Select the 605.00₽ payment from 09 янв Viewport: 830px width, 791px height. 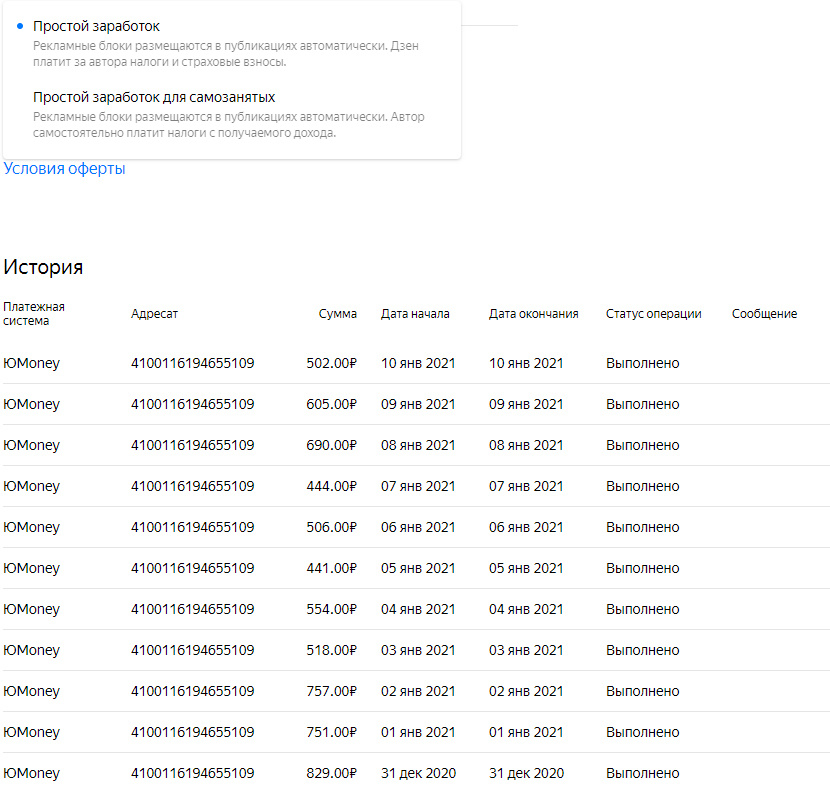tap(415, 404)
